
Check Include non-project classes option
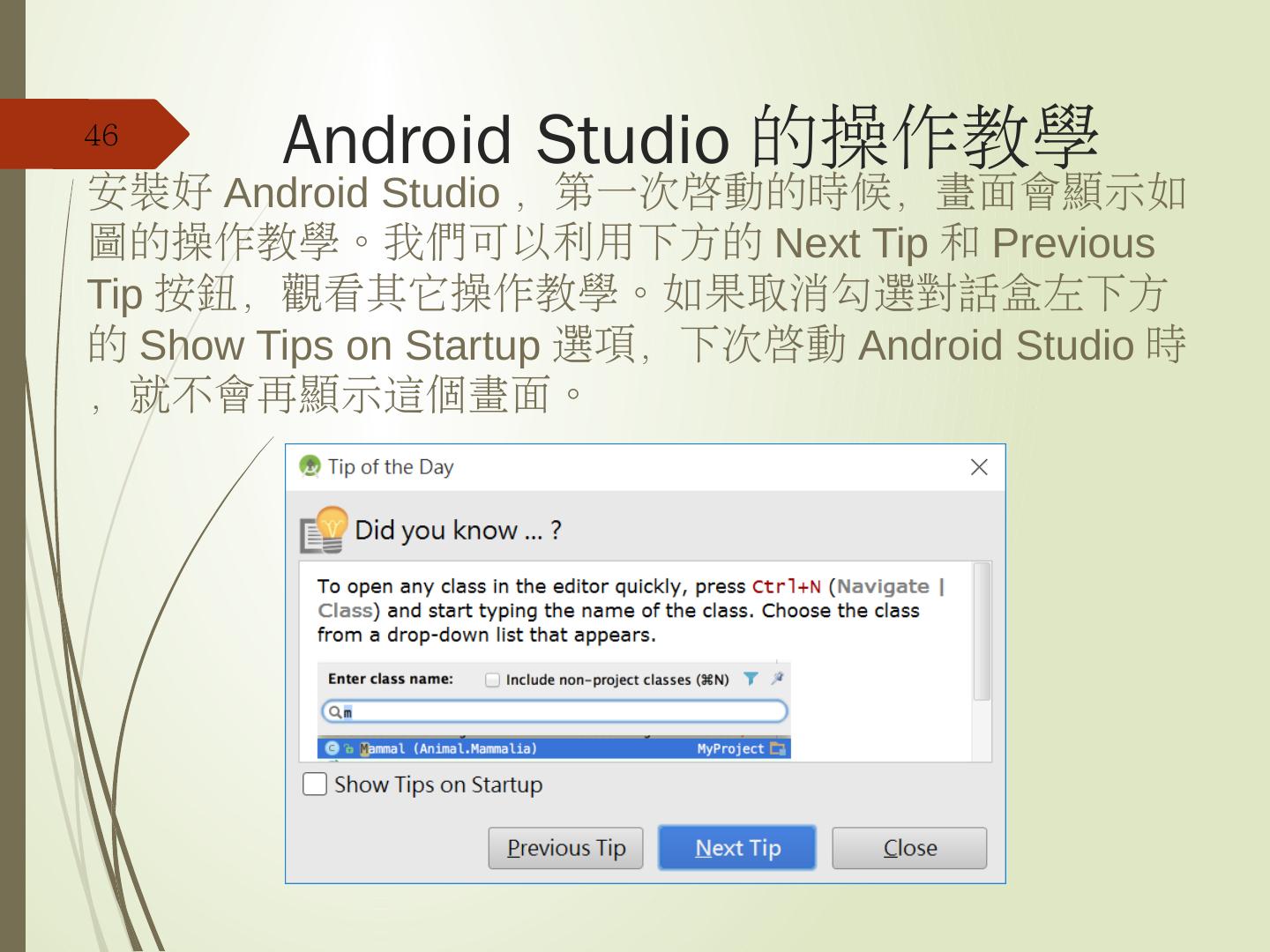[493, 680]
